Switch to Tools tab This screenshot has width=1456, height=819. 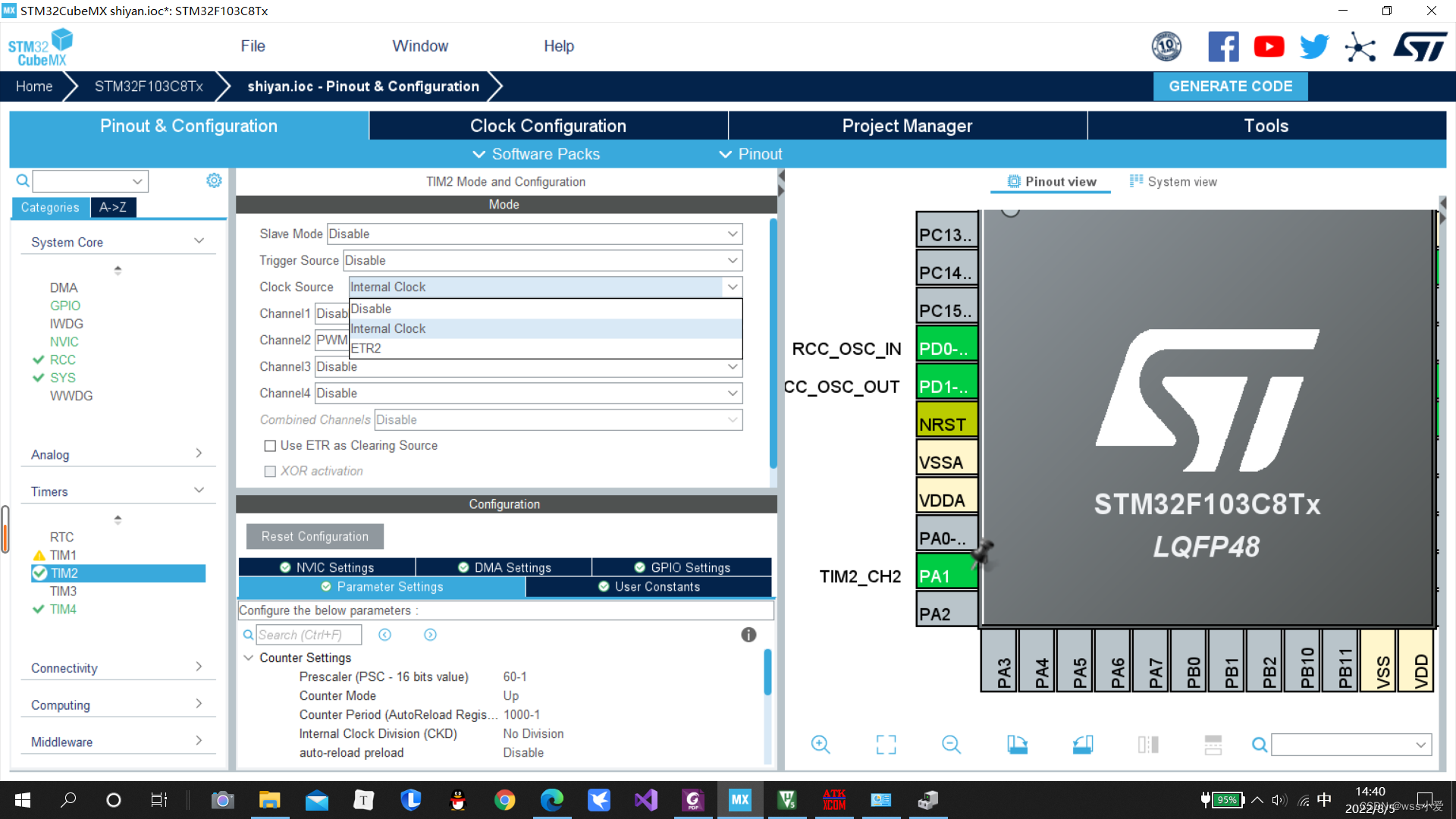coord(1266,126)
